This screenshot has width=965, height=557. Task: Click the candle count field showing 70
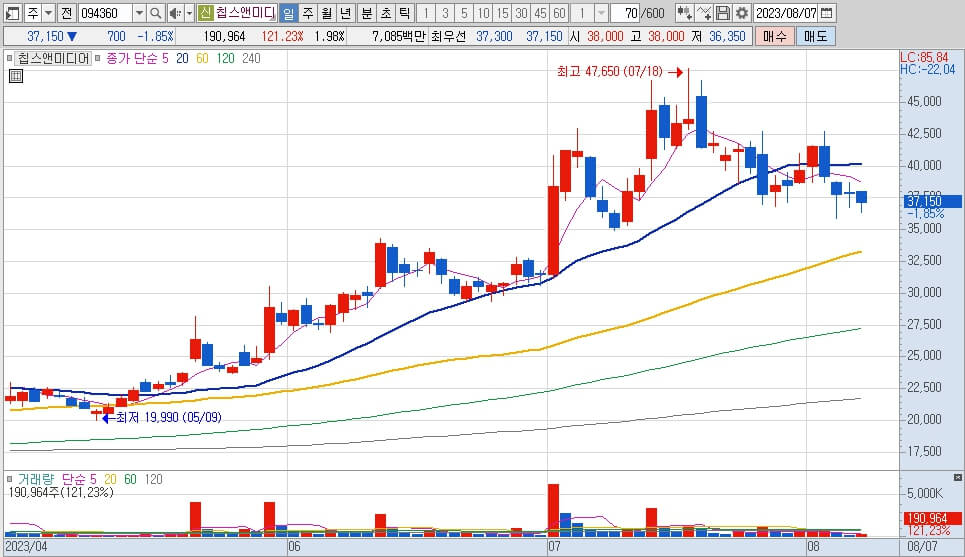tap(625, 13)
